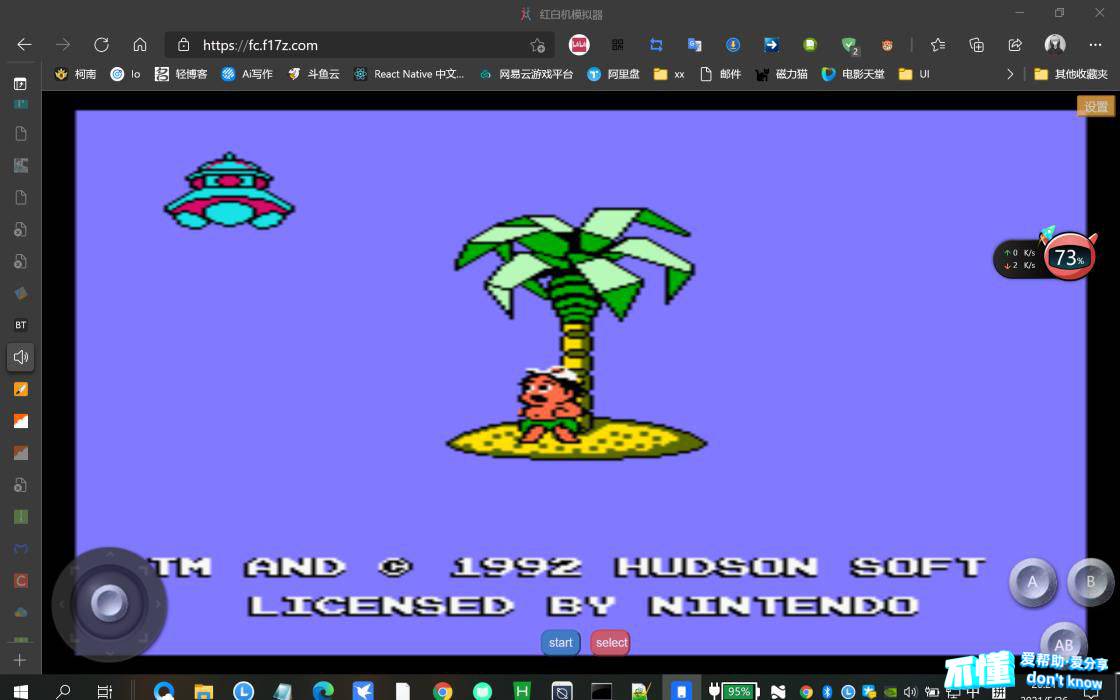Screen dimensions: 1120x700
Task: Open the 邮件 bookmark
Action: click(720, 74)
